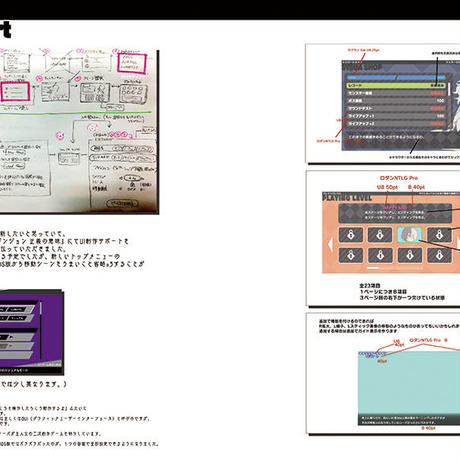This screenshot has height=460, width=460.
Task: Click the left page arrow in Playing Level mockup
Action: click(330, 244)
